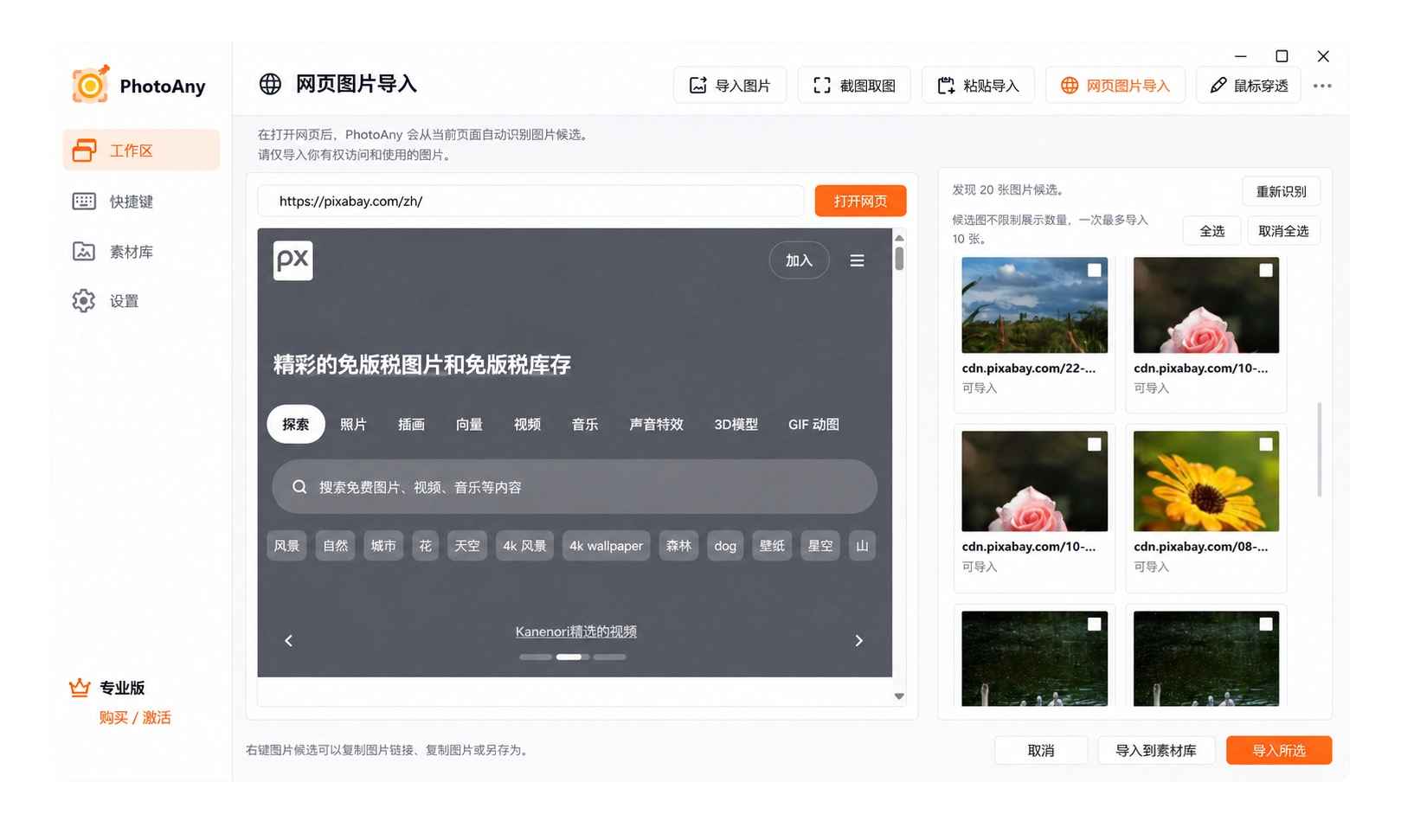Screen dimensions: 1401x840
Task: Click the dog tag chip
Action: [x=725, y=546]
